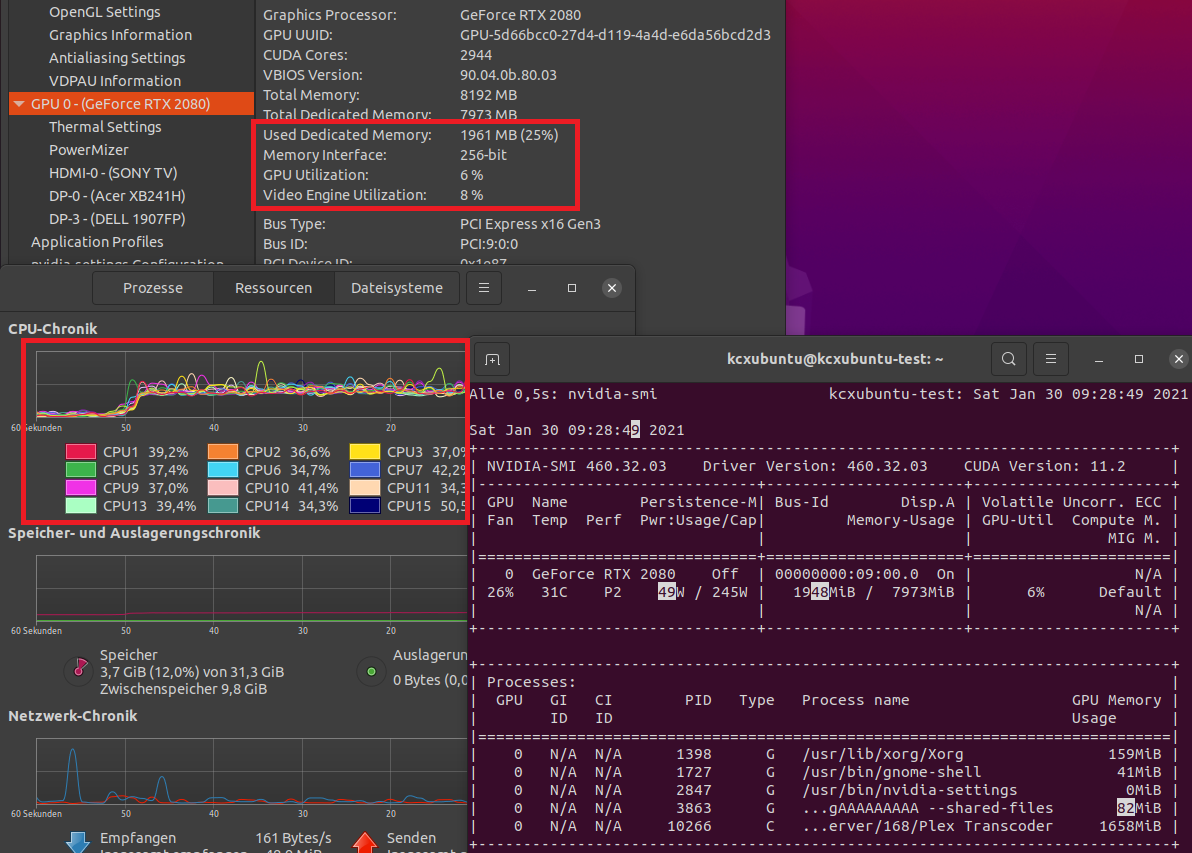The height and width of the screenshot is (853, 1192).
Task: Click the Video Engine Utilization 8 % value
Action: [x=471, y=195]
